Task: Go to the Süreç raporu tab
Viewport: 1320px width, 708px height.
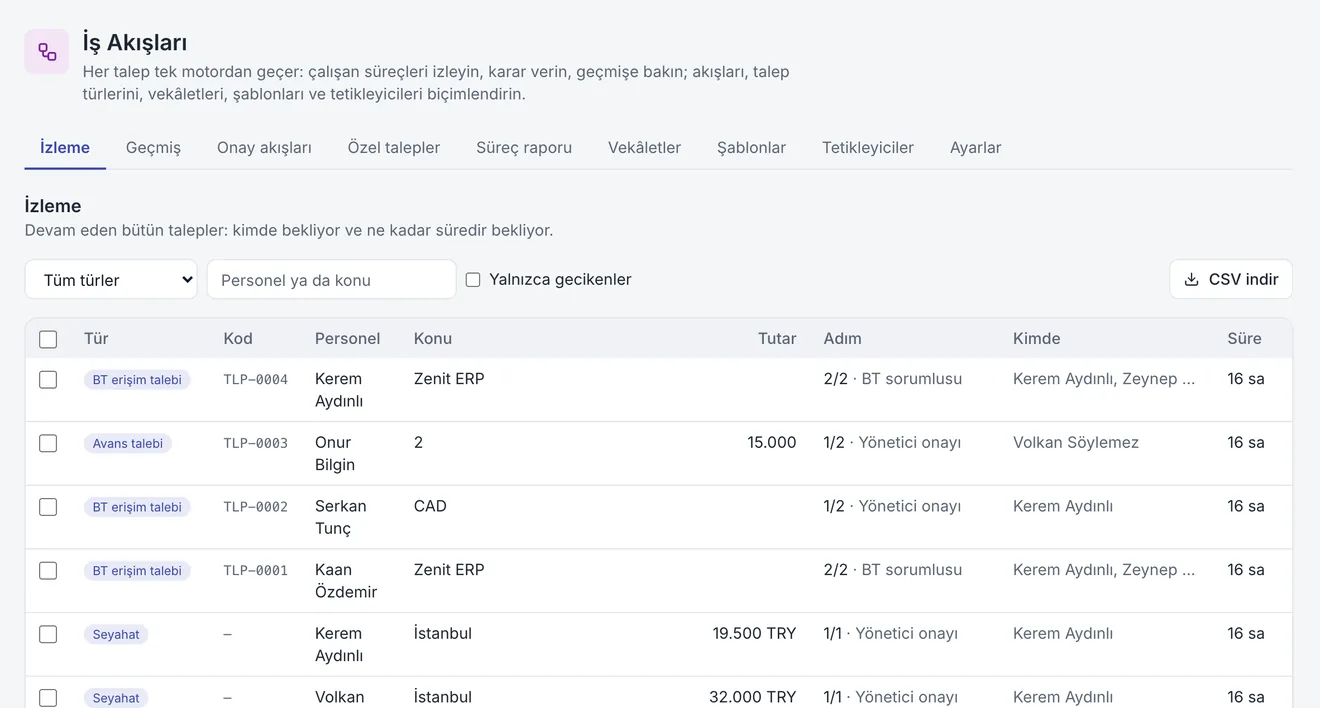Action: pyautogui.click(x=524, y=147)
